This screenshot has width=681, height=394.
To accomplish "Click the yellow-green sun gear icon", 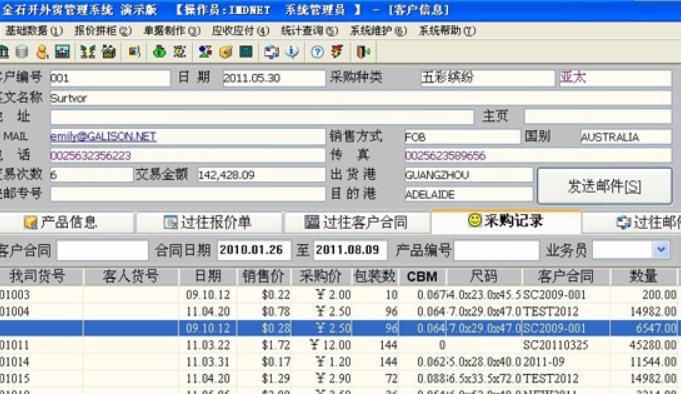I will (180, 52).
